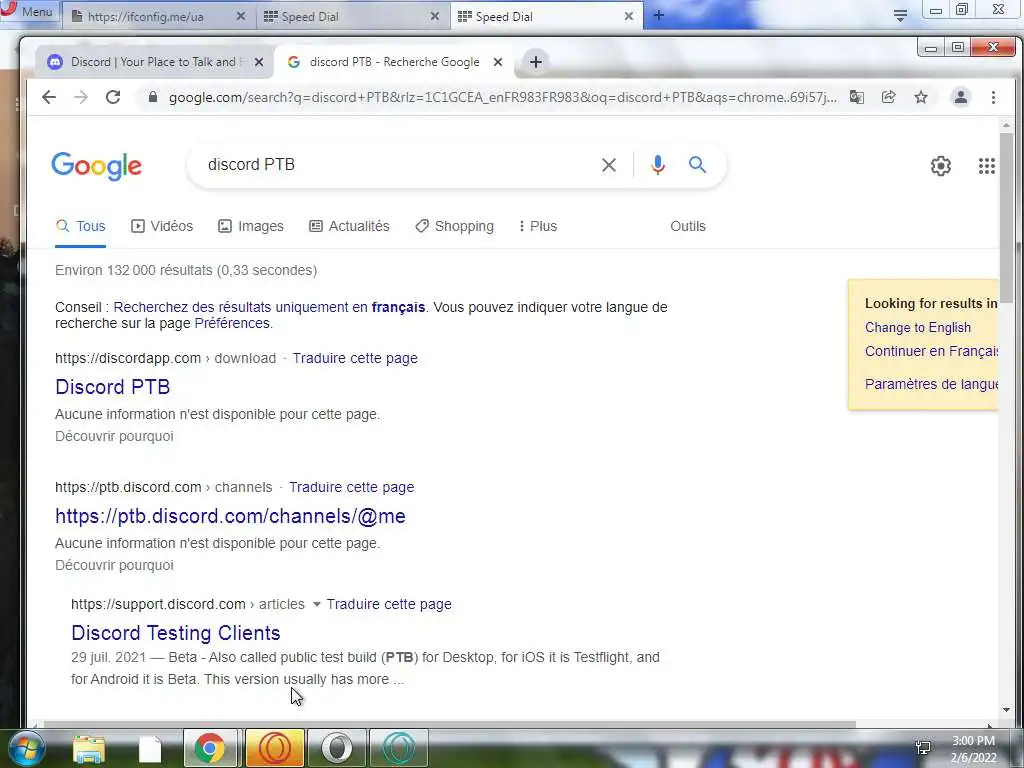The height and width of the screenshot is (768, 1024).
Task: Click in the Google search input field
Action: pos(398,165)
